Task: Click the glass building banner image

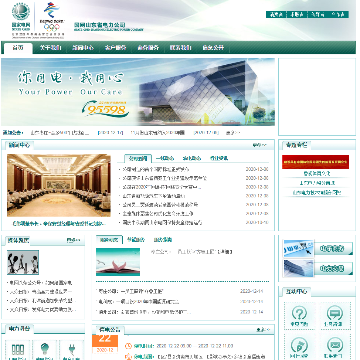Action: pos(207,92)
